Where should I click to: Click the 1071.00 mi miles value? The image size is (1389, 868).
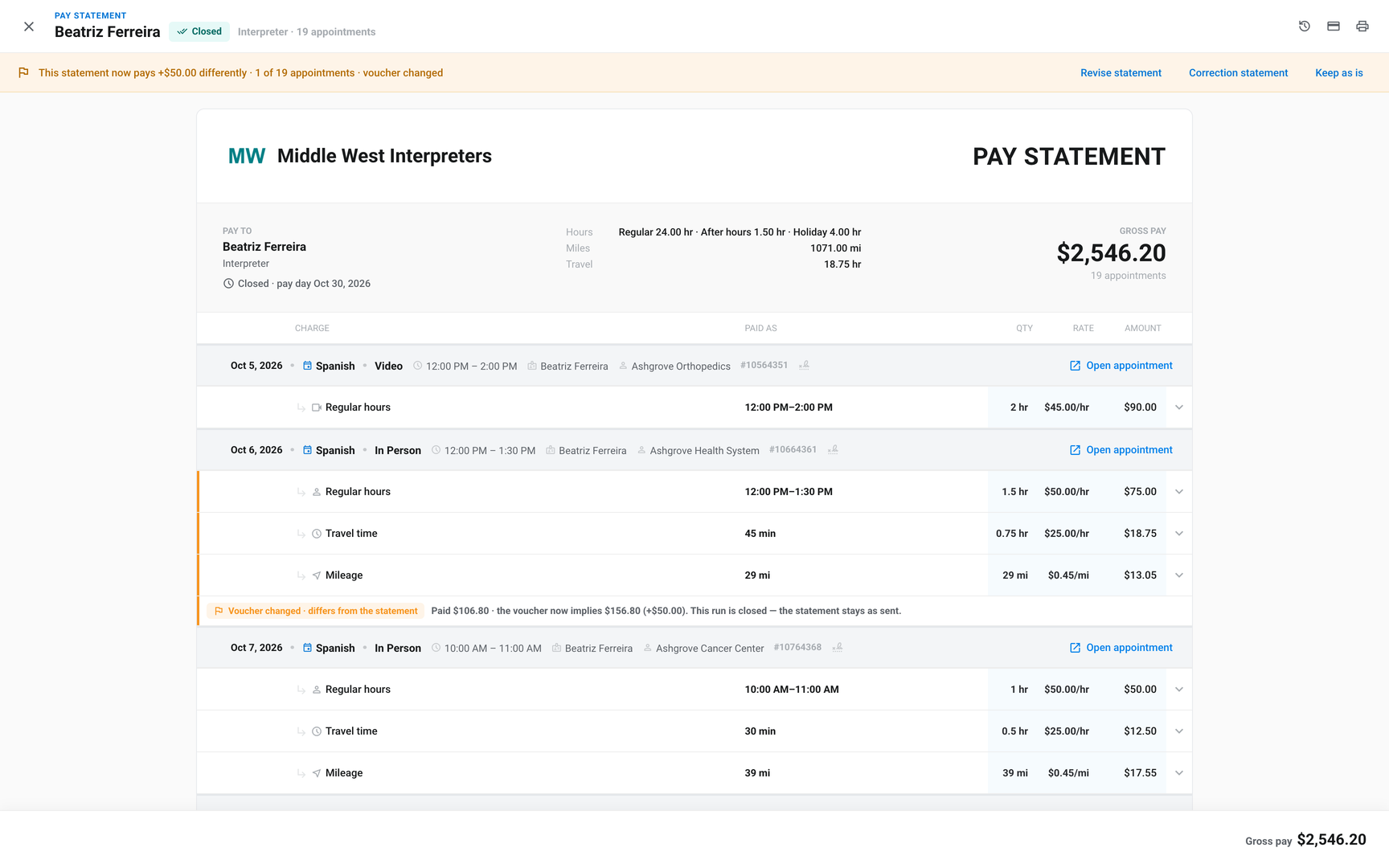coord(835,248)
